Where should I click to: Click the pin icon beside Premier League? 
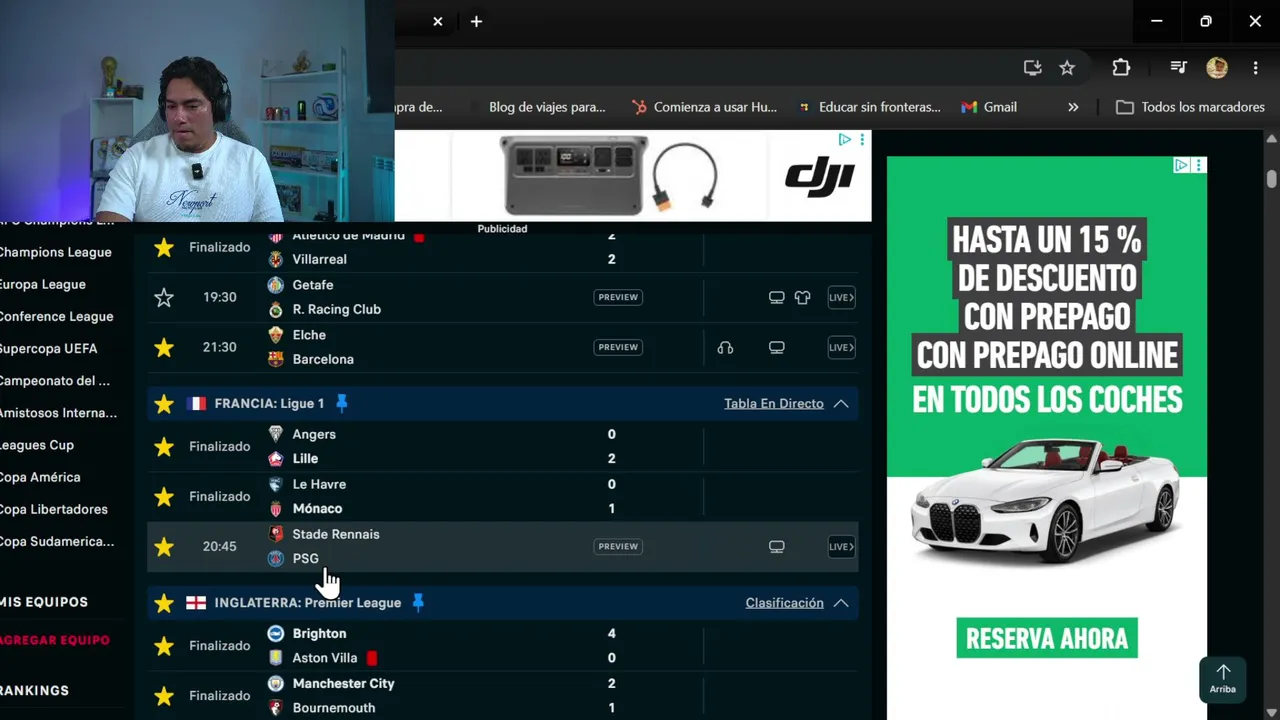[418, 603]
